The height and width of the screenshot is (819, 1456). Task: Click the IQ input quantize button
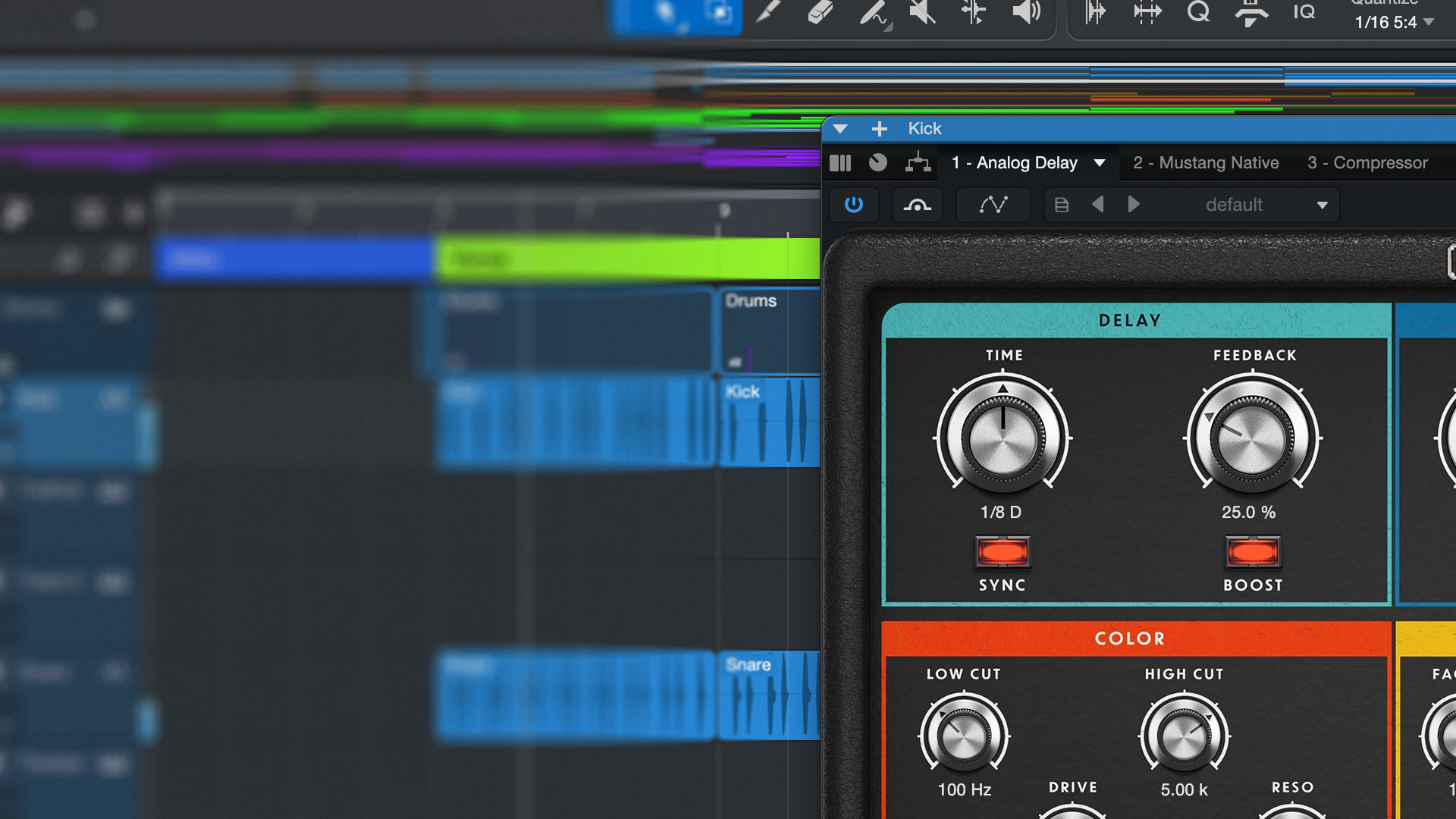click(x=1304, y=12)
